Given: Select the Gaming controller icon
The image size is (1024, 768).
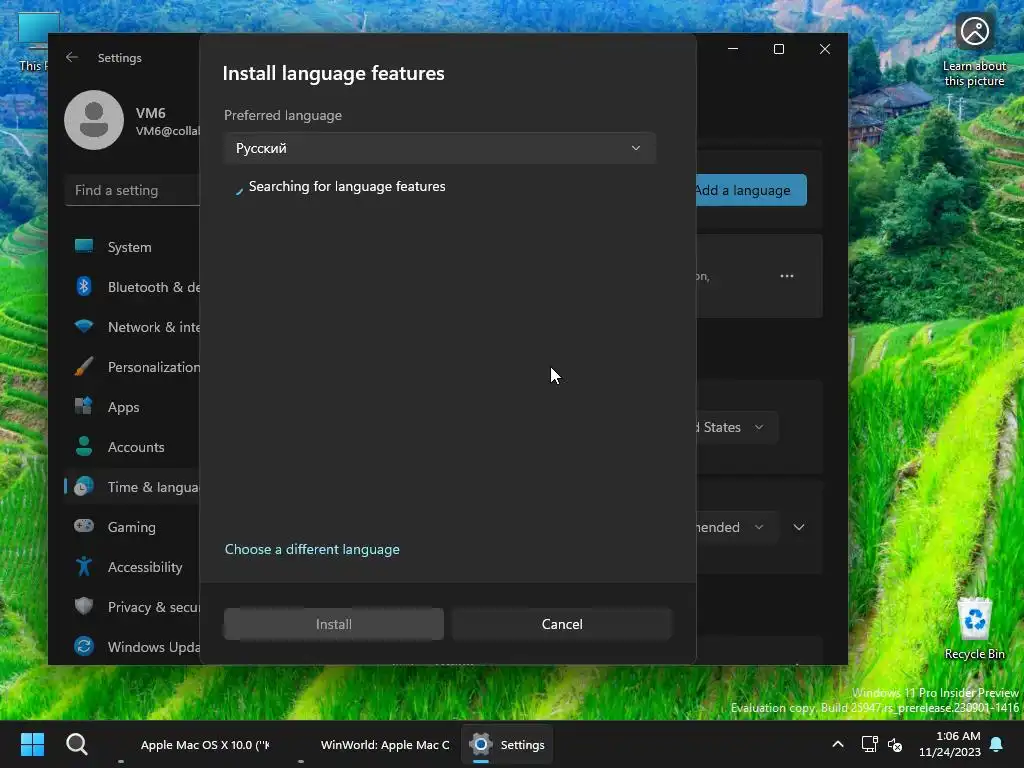Looking at the screenshot, I should pyautogui.click(x=84, y=526).
